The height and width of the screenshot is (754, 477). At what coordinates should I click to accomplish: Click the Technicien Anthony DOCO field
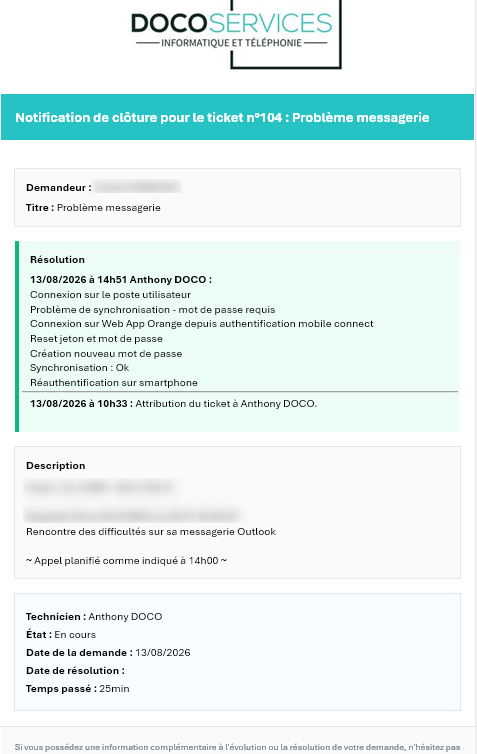tap(94, 616)
